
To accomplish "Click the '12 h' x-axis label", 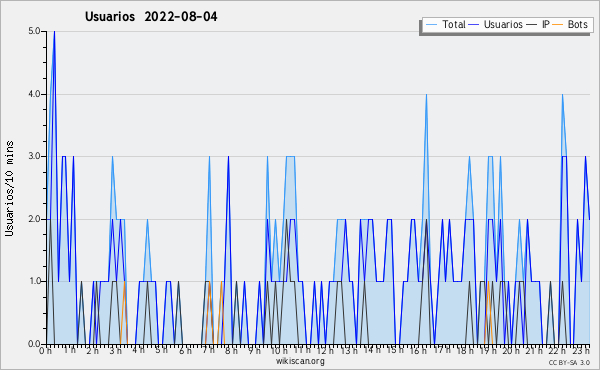I will (x=326, y=350).
